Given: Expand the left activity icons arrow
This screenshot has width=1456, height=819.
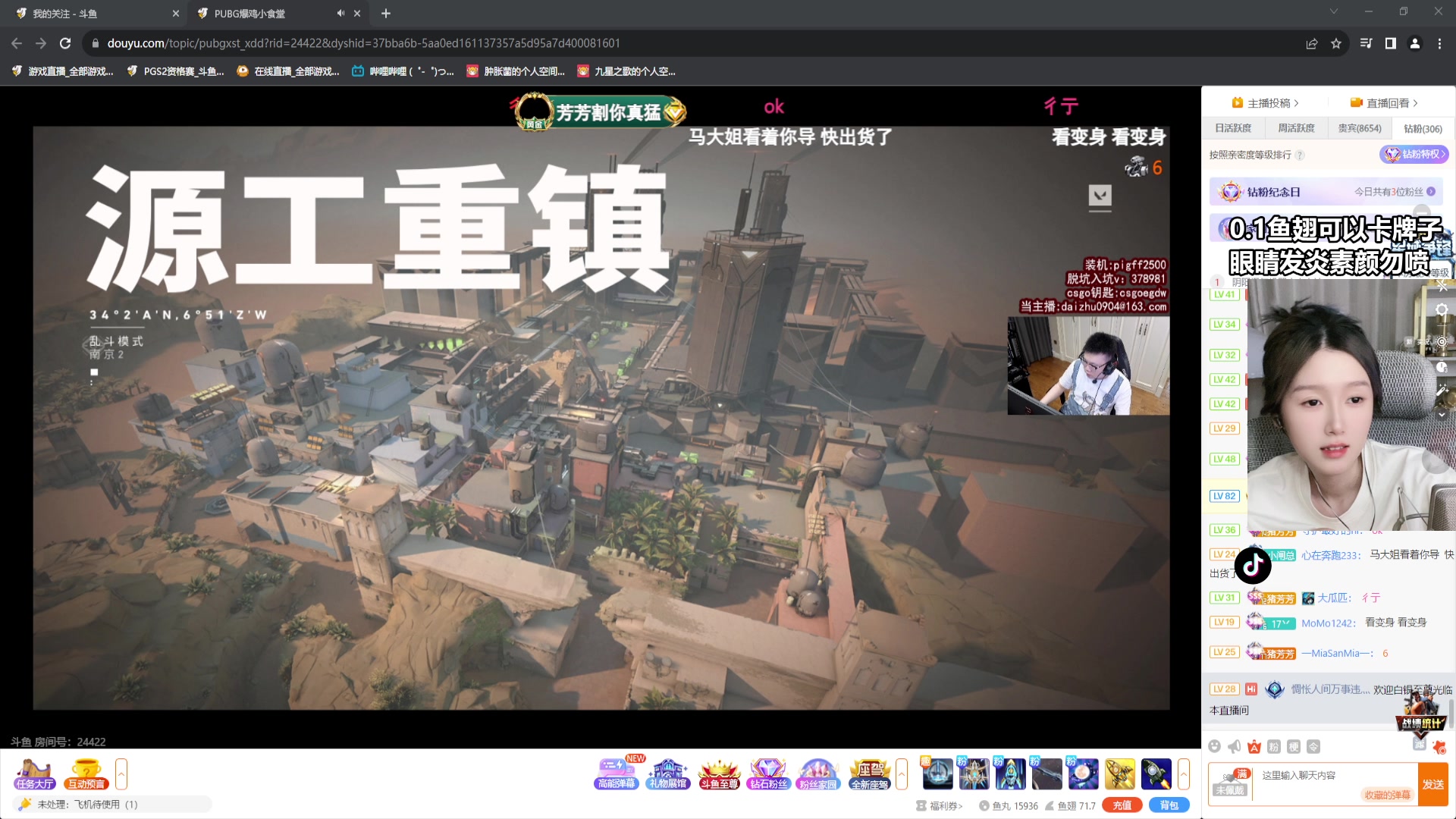Looking at the screenshot, I should (x=121, y=774).
